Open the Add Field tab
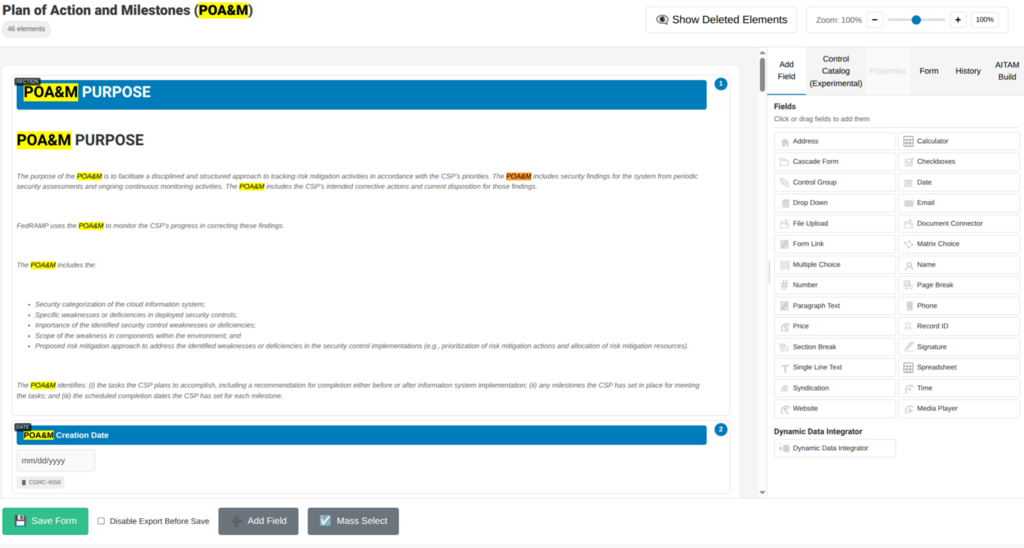1024x548 pixels. pyautogui.click(x=786, y=71)
